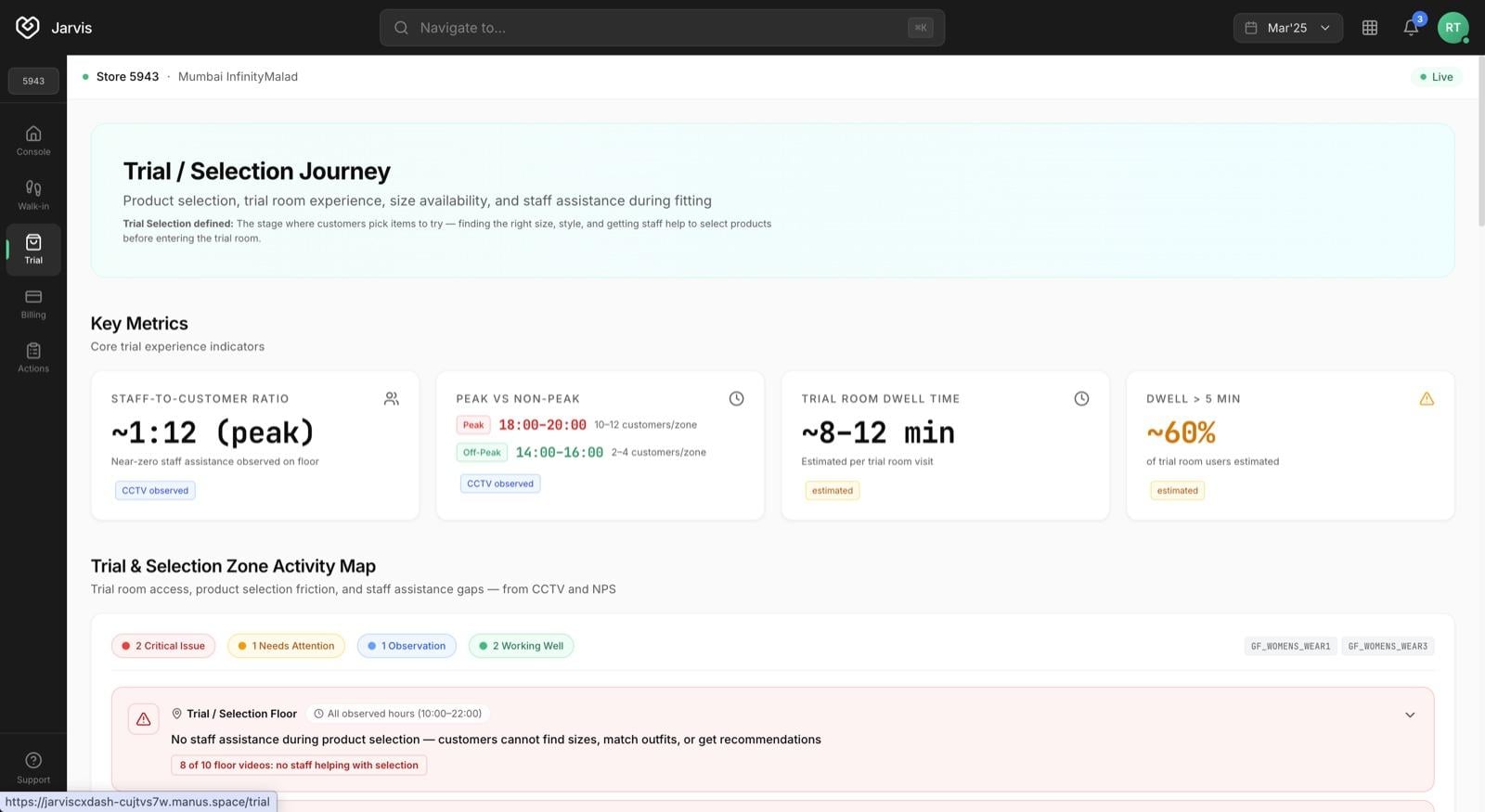The image size is (1485, 812).
Task: Click the Mumbai InfinityMalad location text
Action: 238,77
